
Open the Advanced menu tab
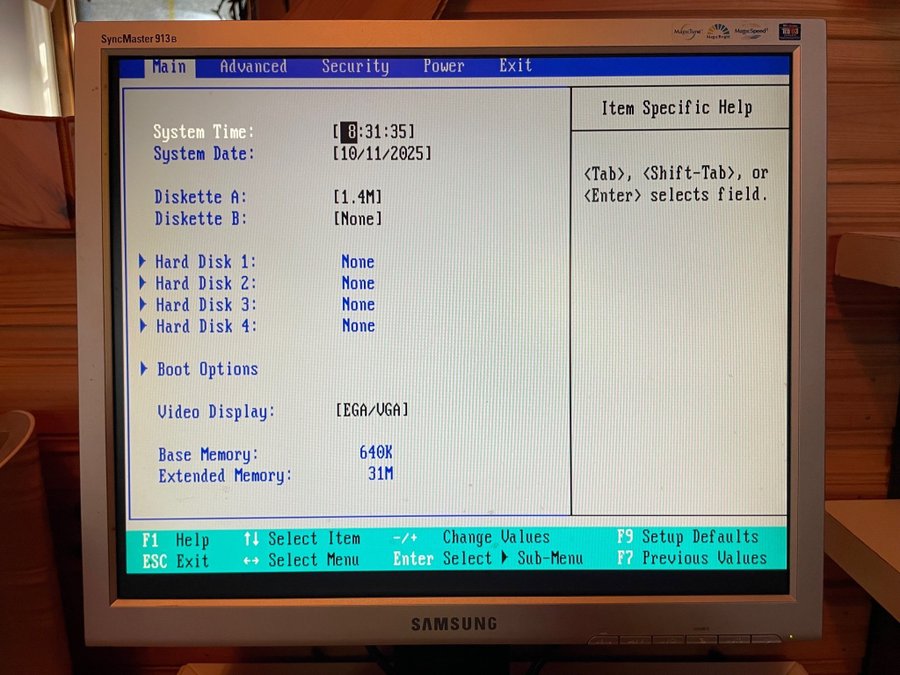coord(253,67)
